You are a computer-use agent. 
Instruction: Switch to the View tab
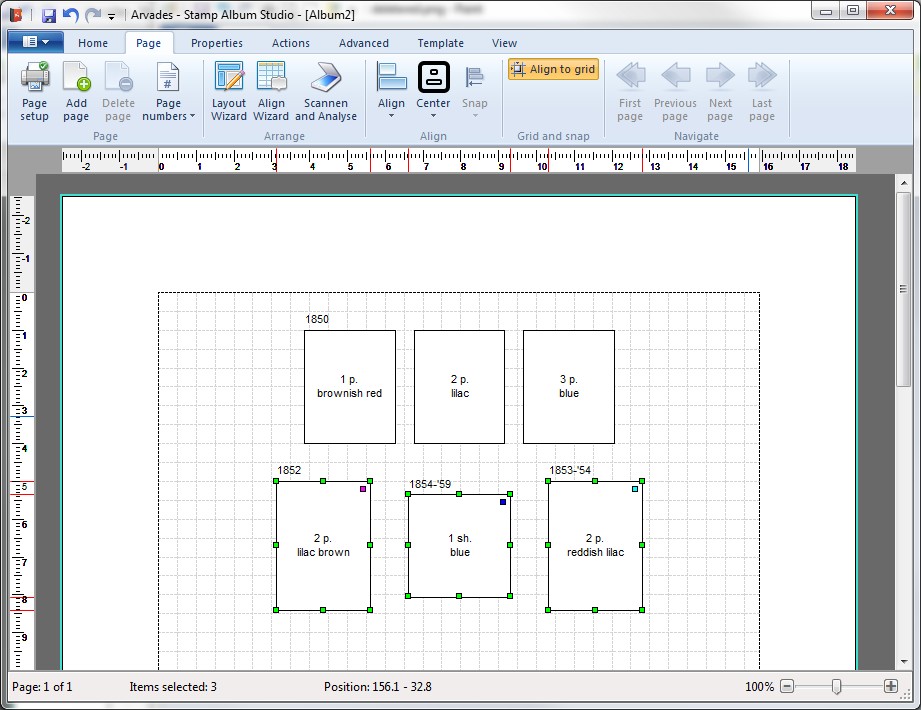coord(505,43)
